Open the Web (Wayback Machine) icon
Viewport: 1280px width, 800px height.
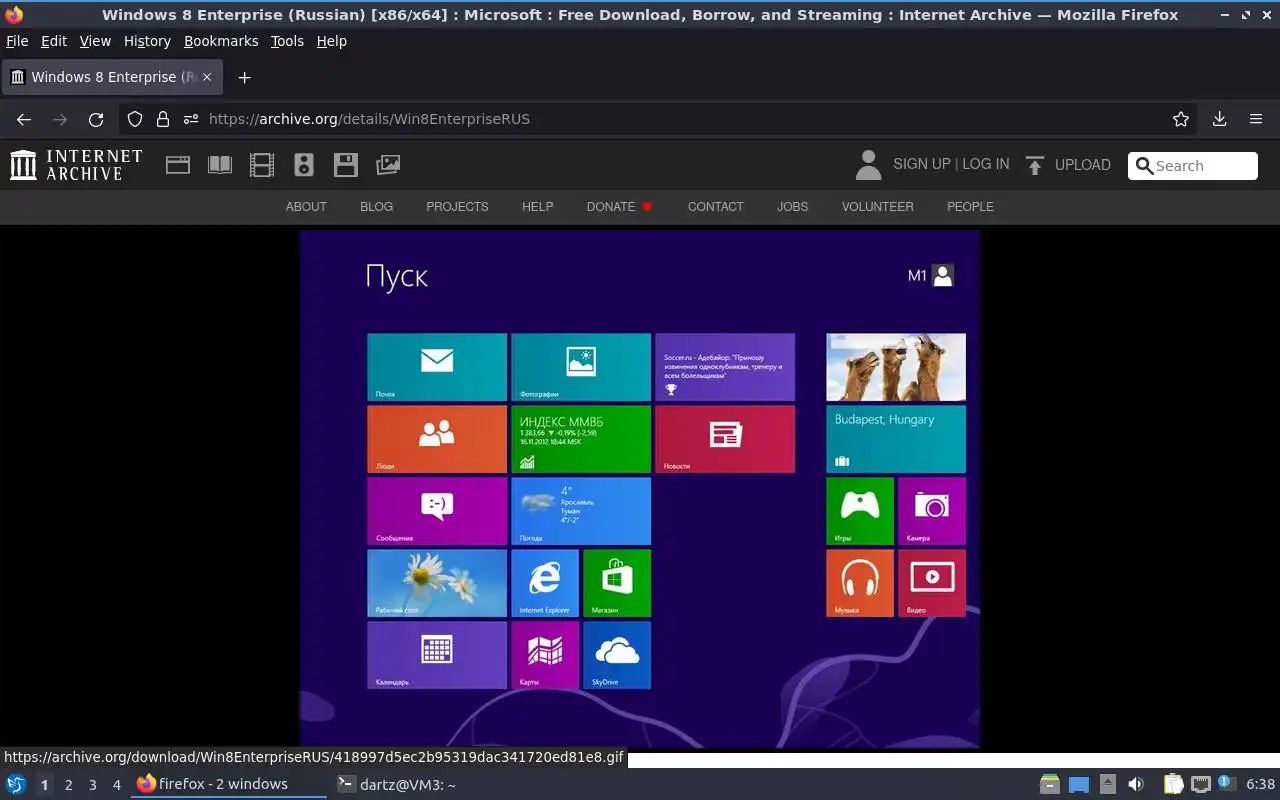point(178,165)
